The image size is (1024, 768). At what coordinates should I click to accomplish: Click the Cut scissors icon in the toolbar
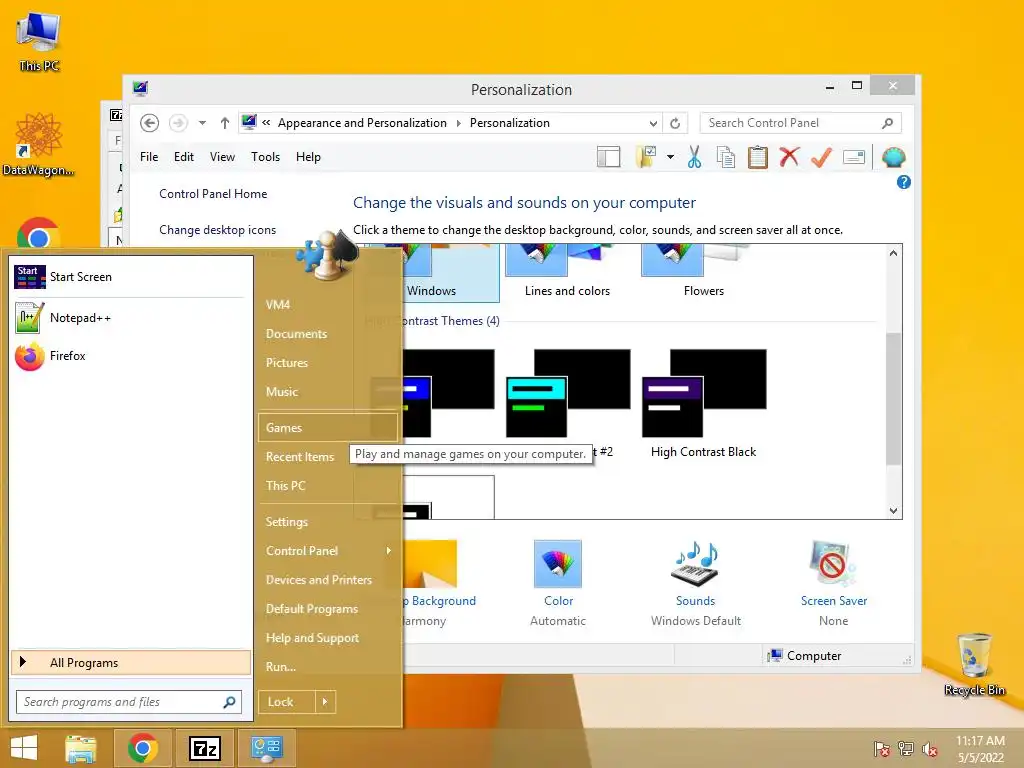(x=694, y=157)
